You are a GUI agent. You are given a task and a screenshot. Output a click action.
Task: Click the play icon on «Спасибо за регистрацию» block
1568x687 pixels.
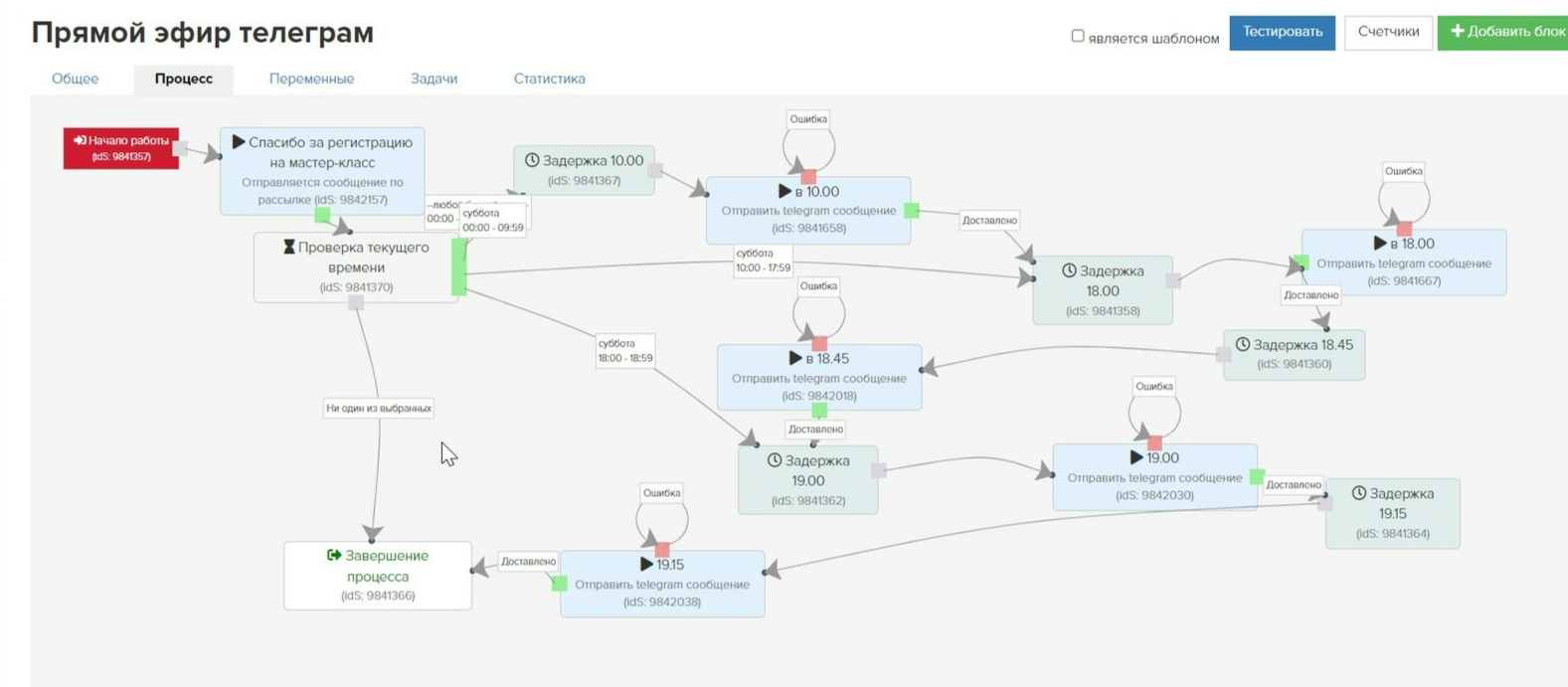pyautogui.click(x=238, y=142)
